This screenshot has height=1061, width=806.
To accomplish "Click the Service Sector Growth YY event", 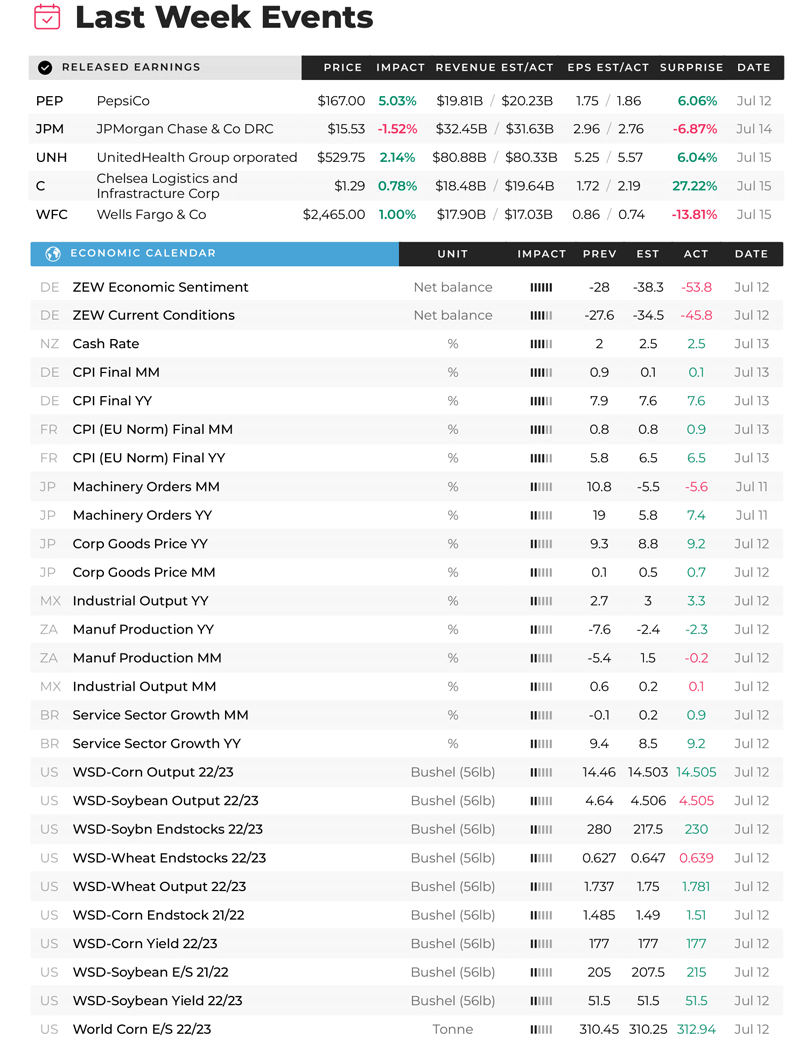I will 157,744.
